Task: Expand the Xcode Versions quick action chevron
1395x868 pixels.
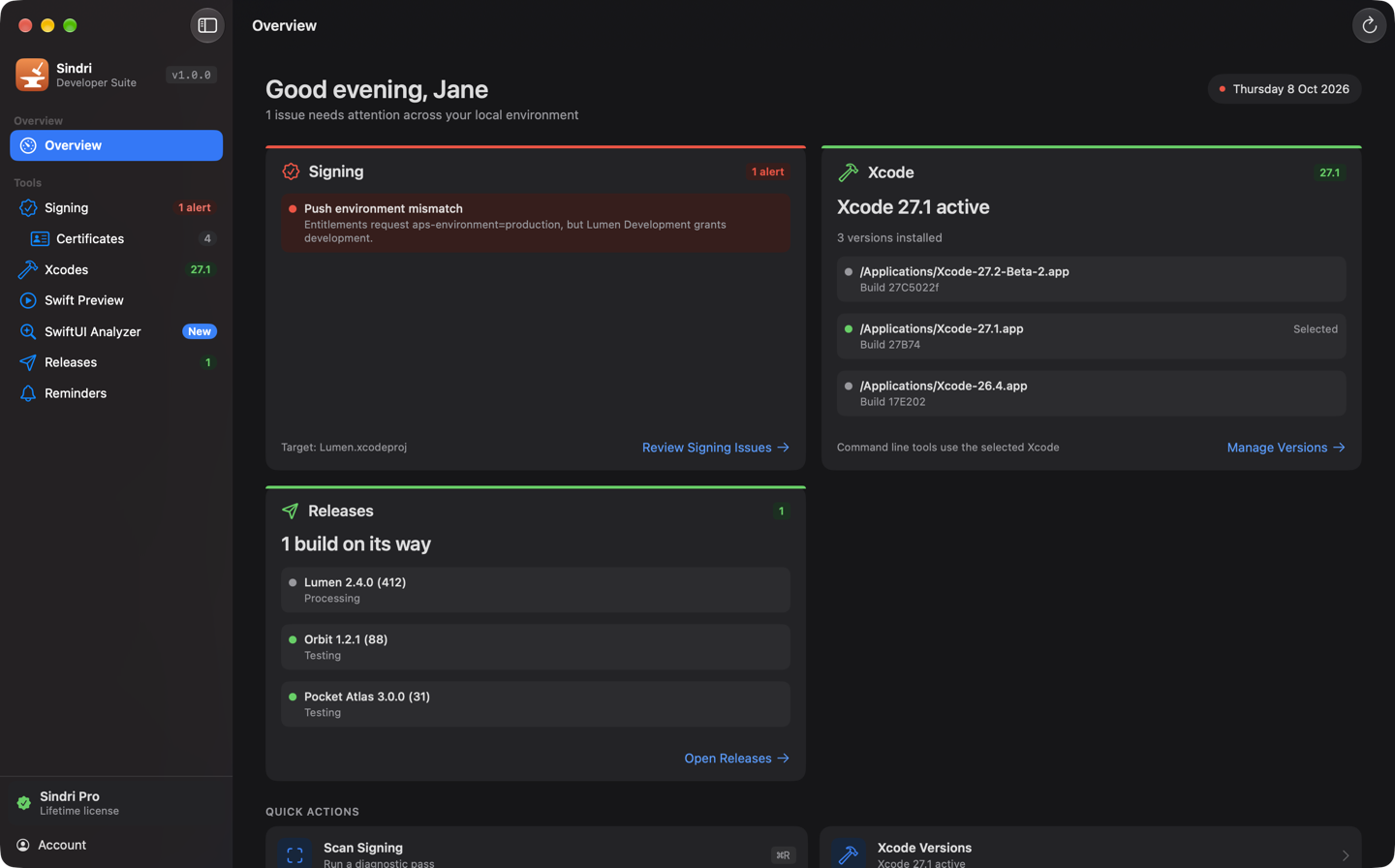Action: coord(1346,855)
